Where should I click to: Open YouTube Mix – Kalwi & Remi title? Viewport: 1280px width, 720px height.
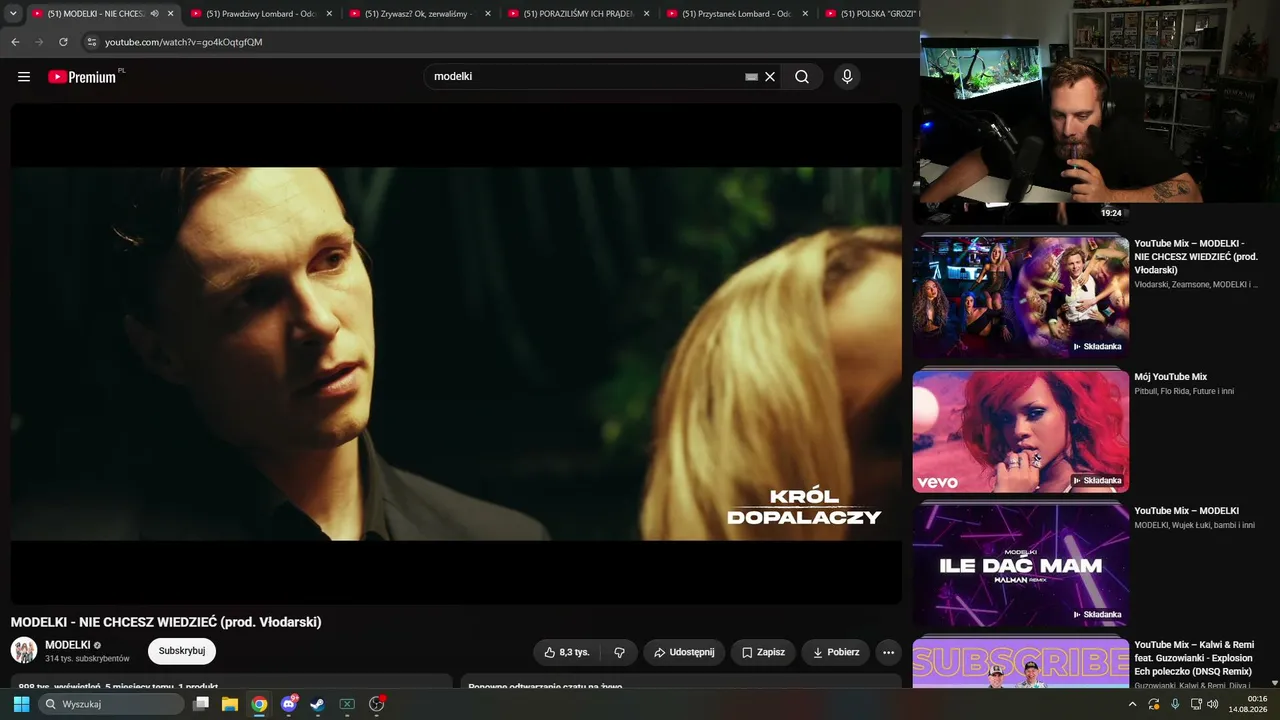[1194, 658]
